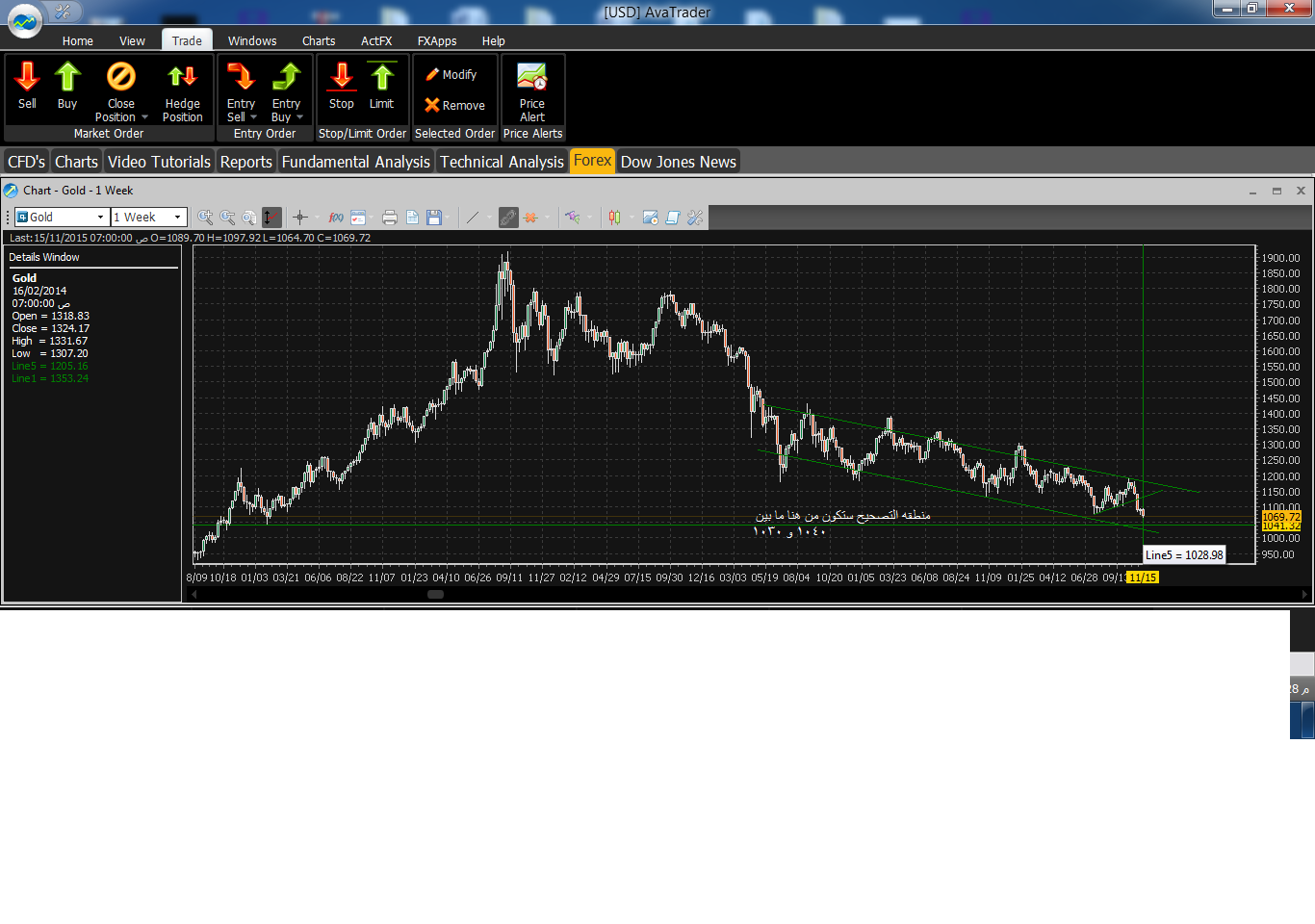The width and height of the screenshot is (1315, 924).
Task: Open the Fundamental Analysis section
Action: (x=356, y=162)
